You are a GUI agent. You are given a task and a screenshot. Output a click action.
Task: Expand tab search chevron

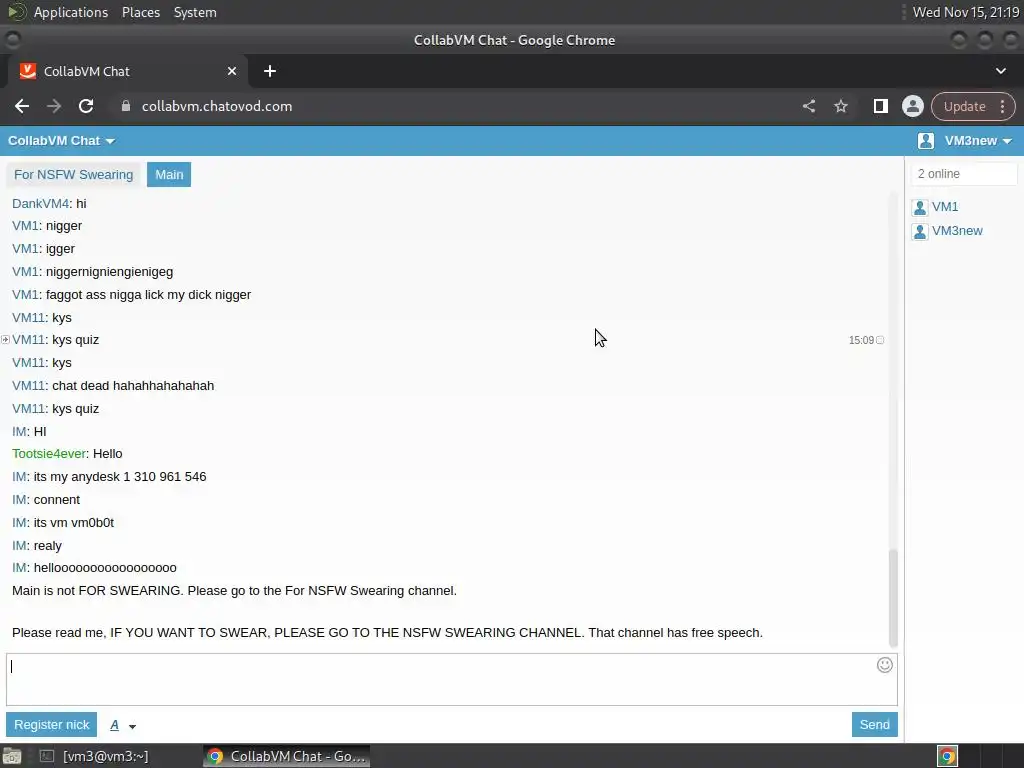1000,71
